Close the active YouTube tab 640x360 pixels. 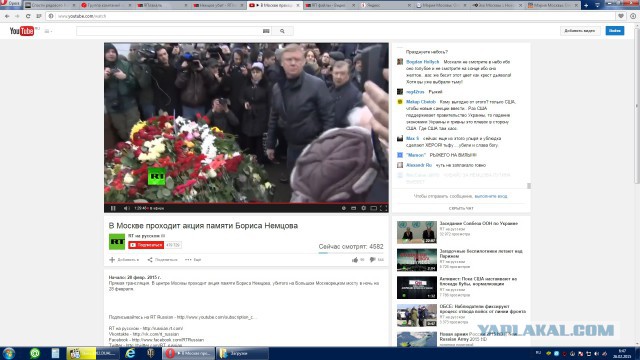coord(298,5)
